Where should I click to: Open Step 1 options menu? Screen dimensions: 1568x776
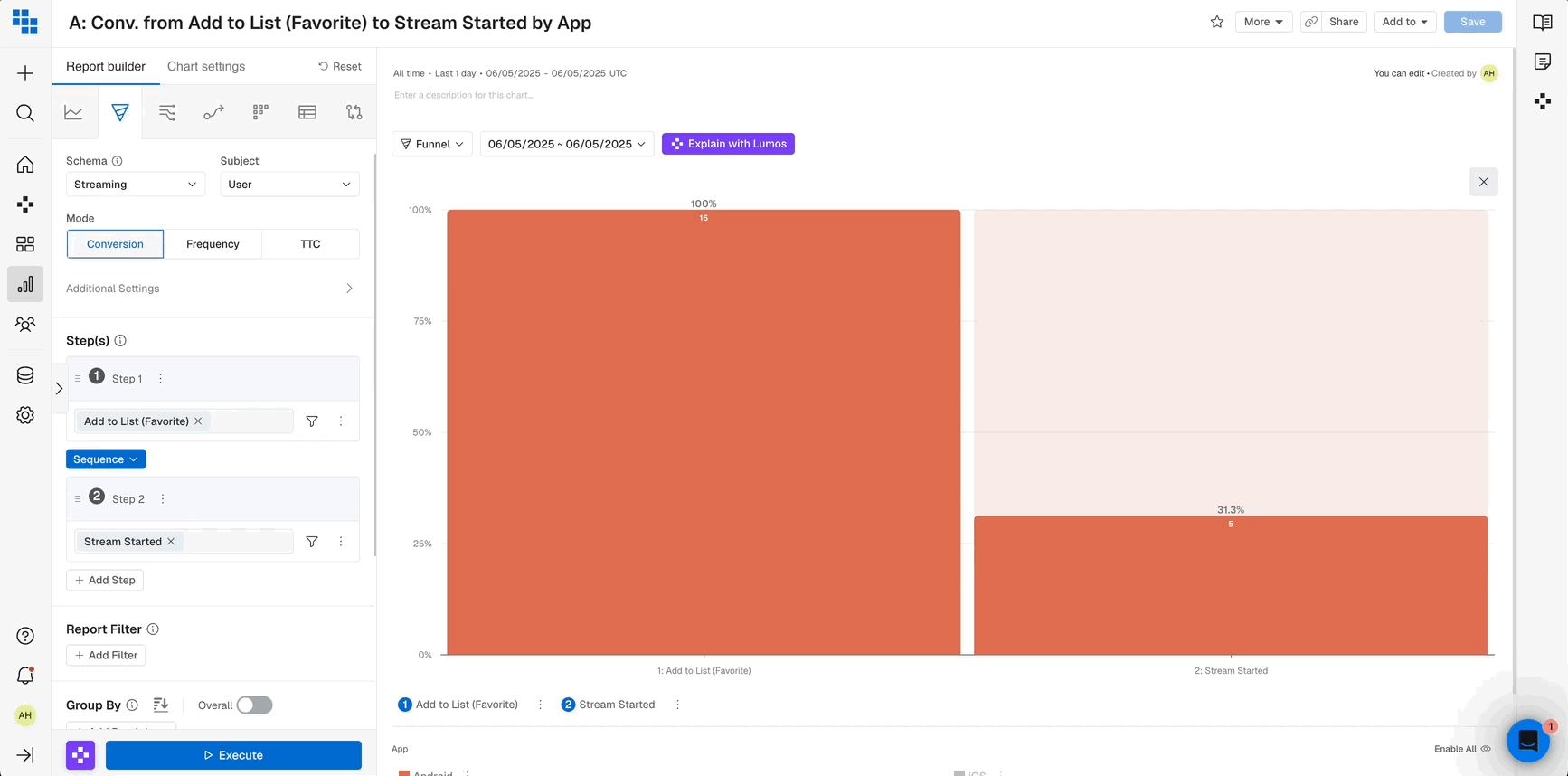[161, 379]
